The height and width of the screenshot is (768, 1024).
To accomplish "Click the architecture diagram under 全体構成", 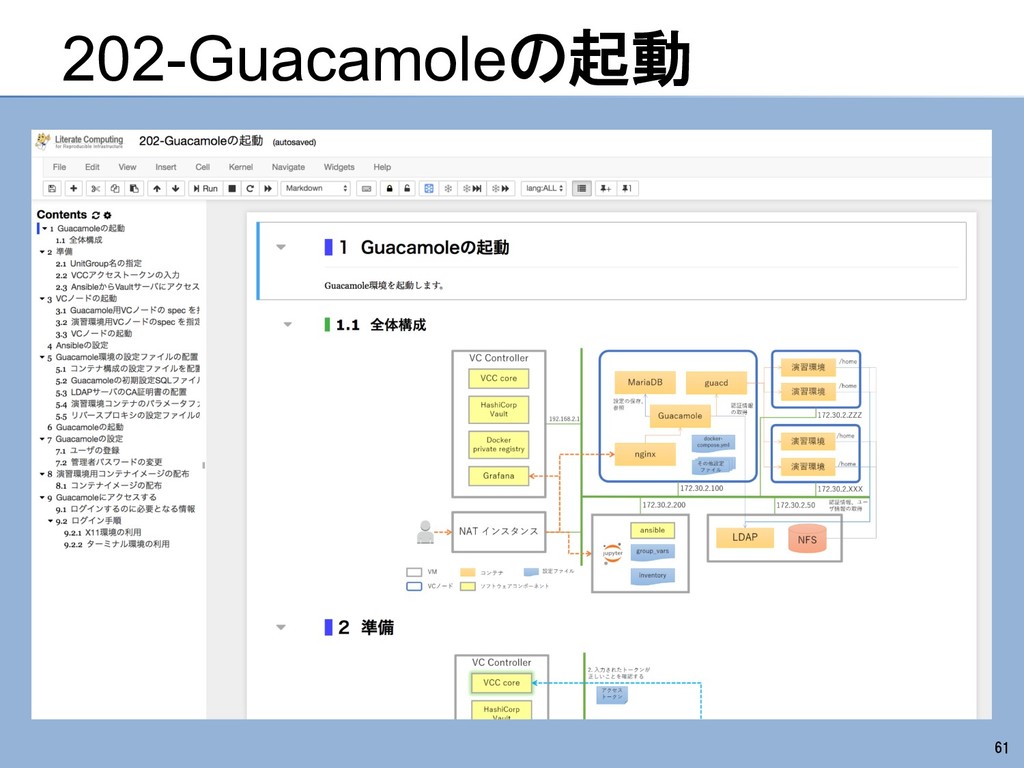I will pos(641,470).
